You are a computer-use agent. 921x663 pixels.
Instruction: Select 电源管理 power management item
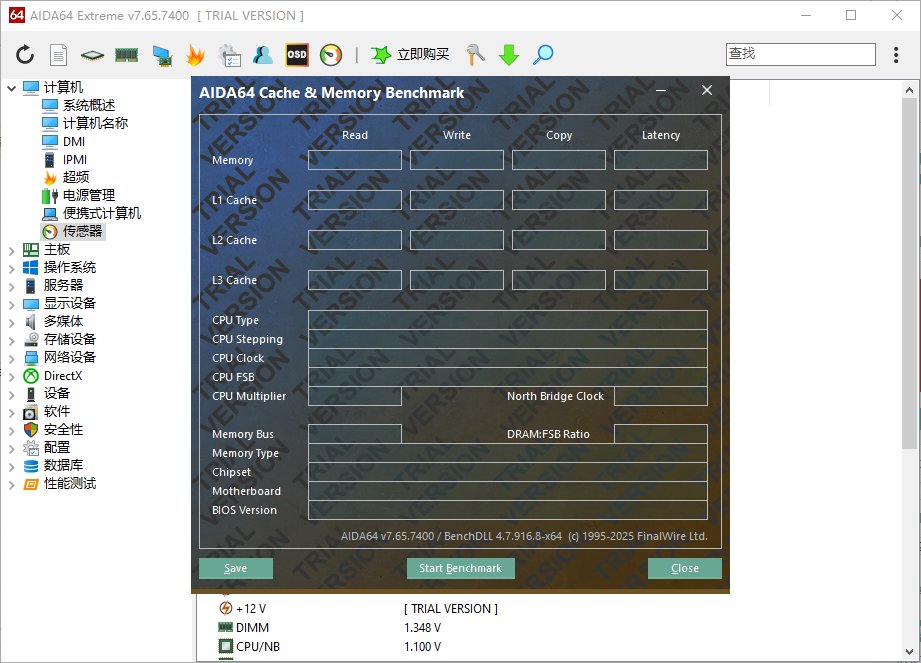pos(89,196)
